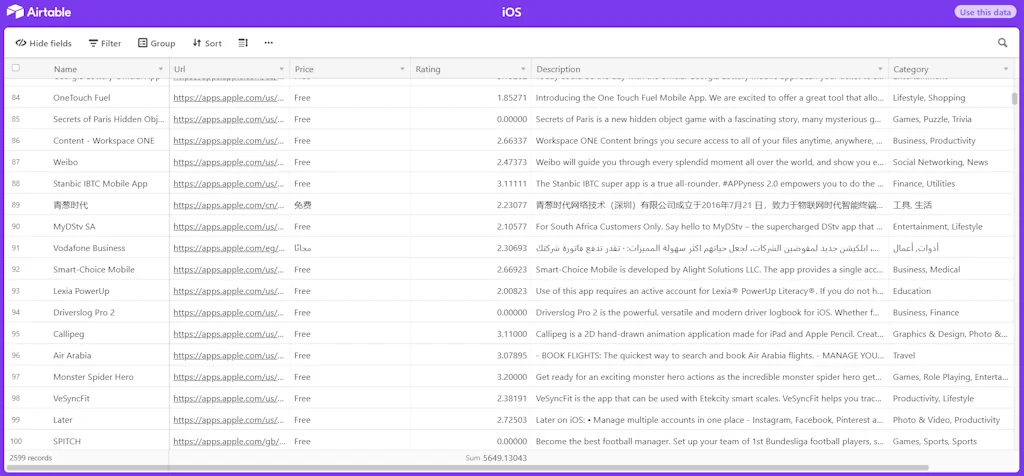Open the Sum summary at the Rating footer

click(496, 458)
